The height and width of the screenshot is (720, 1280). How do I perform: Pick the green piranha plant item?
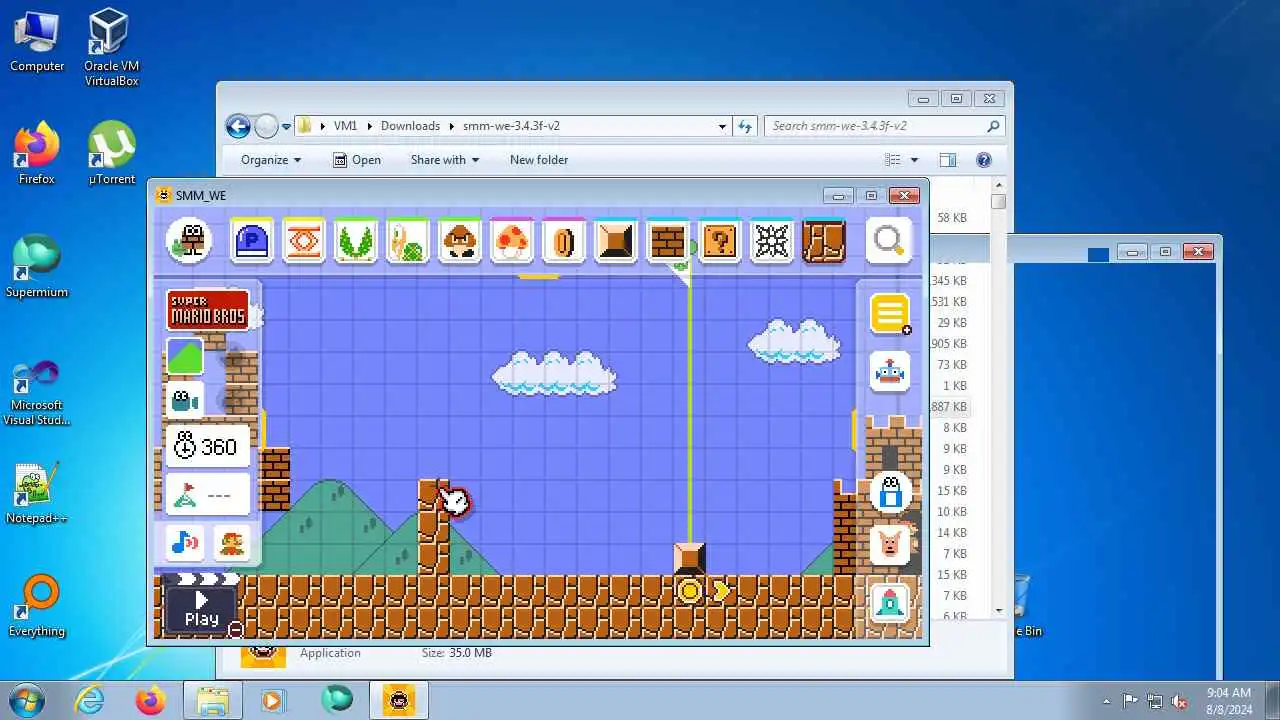355,241
